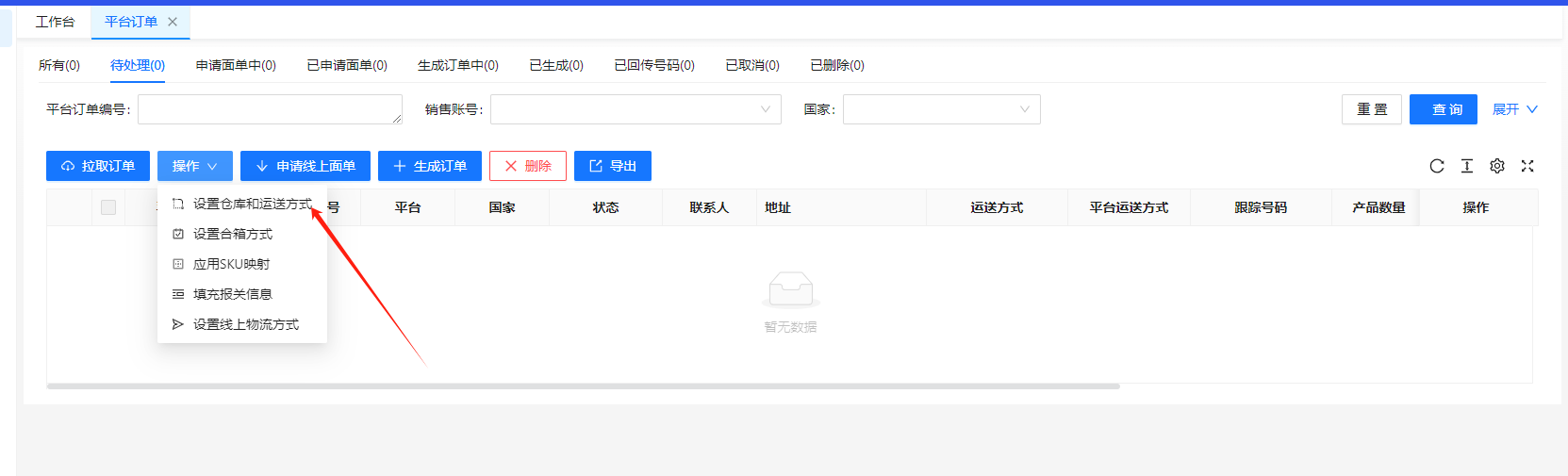Choose 应用SKU映射 menu item
The width and height of the screenshot is (1568, 476).
[x=231, y=264]
